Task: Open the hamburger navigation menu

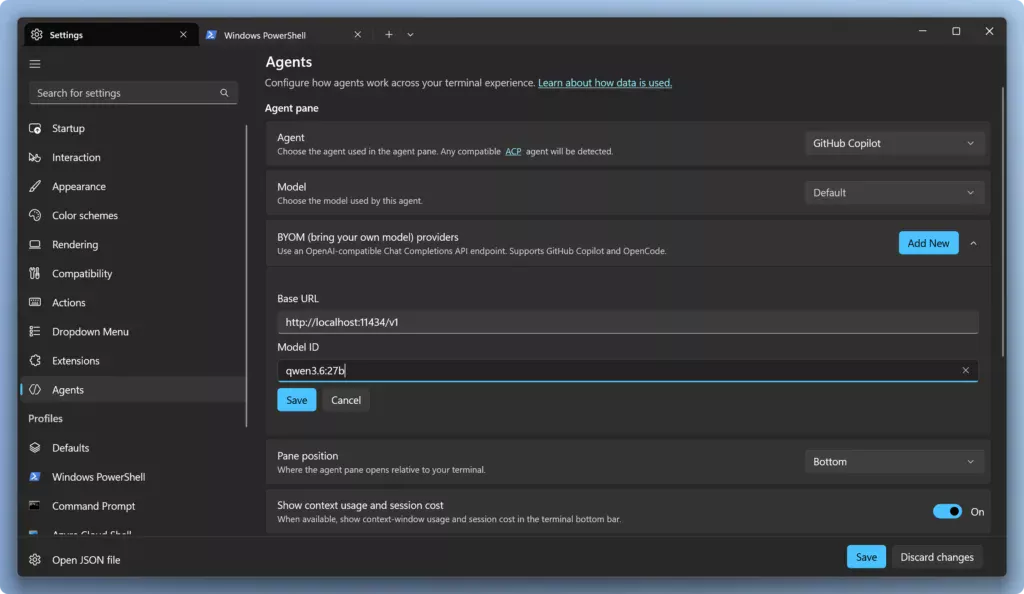Action: coord(35,64)
